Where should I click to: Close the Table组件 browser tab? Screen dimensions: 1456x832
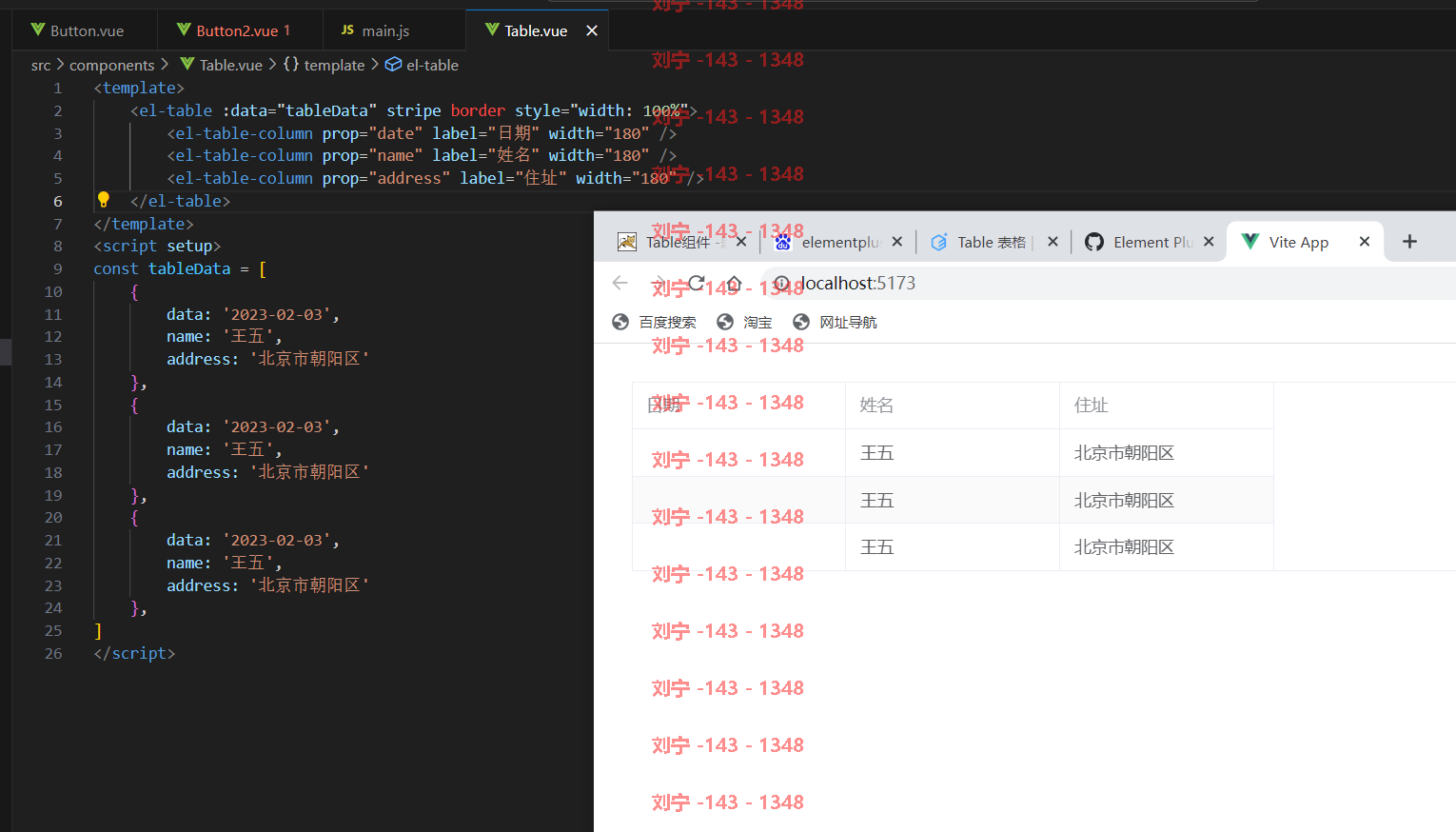741,242
